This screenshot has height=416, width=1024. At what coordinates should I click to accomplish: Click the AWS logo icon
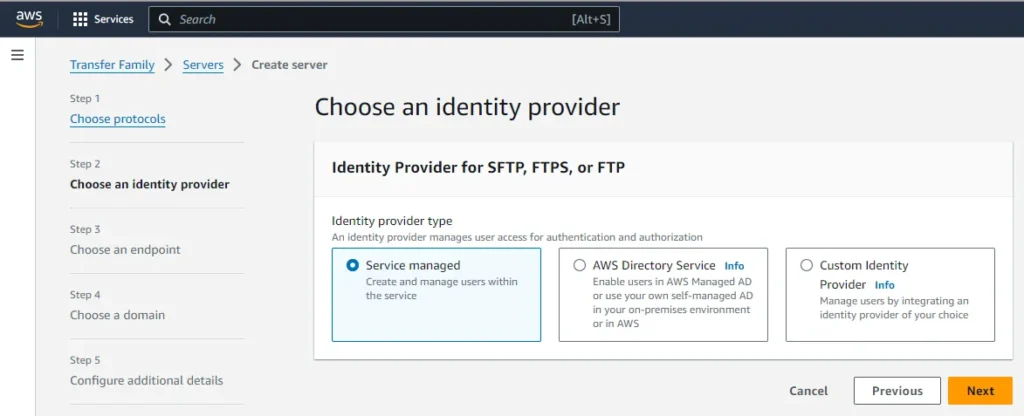pyautogui.click(x=28, y=18)
